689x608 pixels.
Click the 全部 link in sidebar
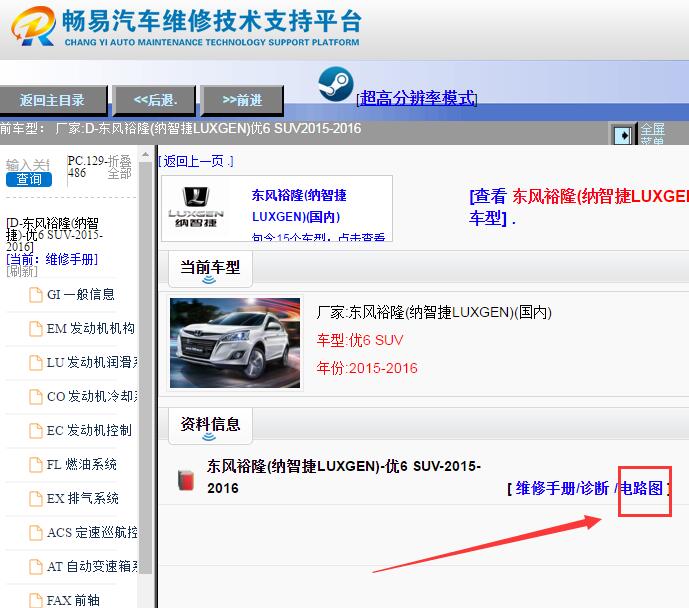120,174
